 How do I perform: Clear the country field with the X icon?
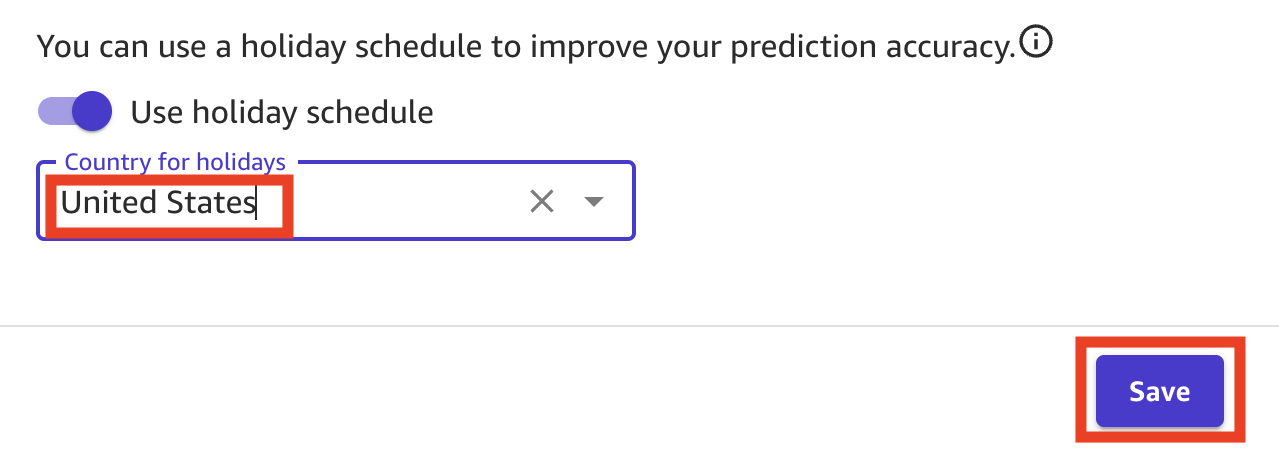541,202
